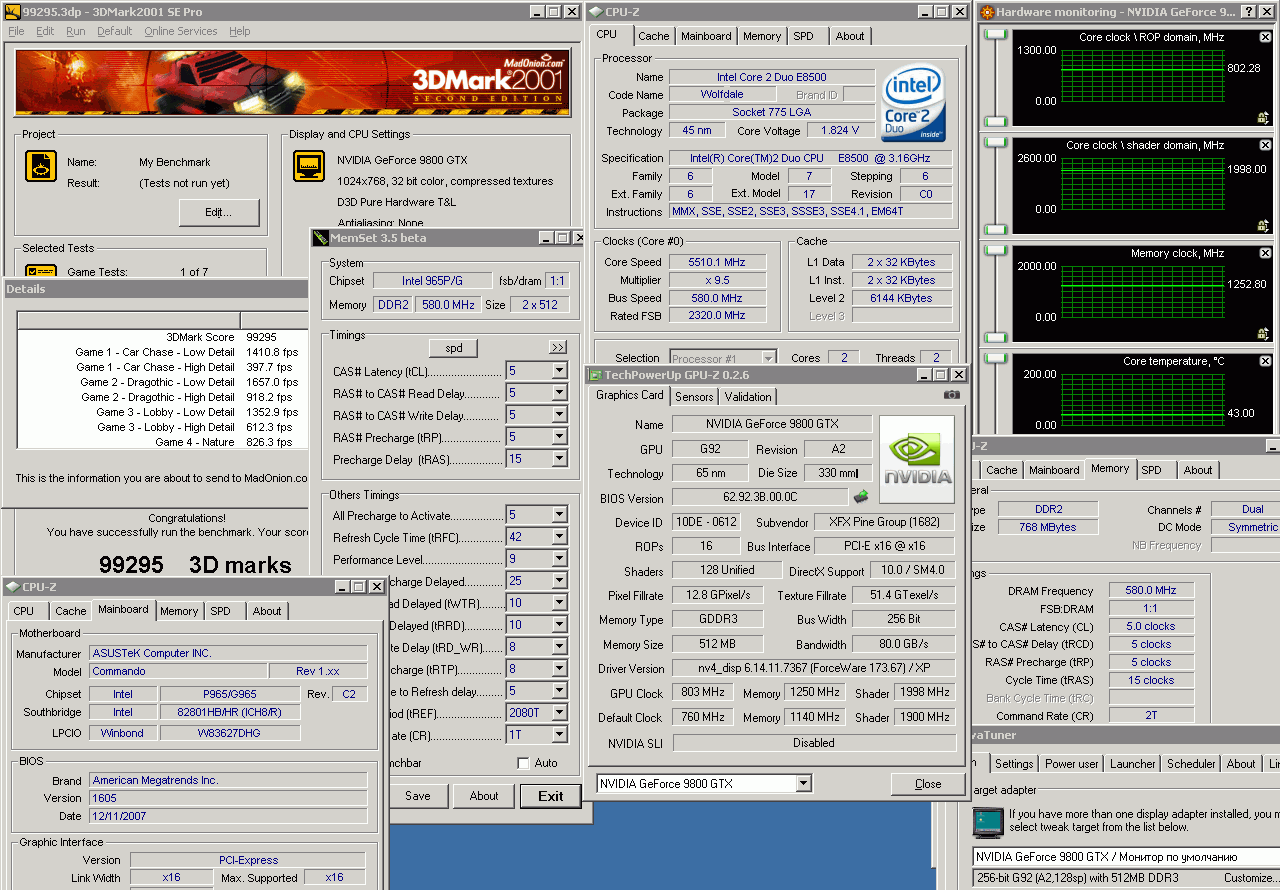Click the Intel Core 2 Duo logo in CPU-Z
This screenshot has width=1280, height=890.
click(913, 104)
